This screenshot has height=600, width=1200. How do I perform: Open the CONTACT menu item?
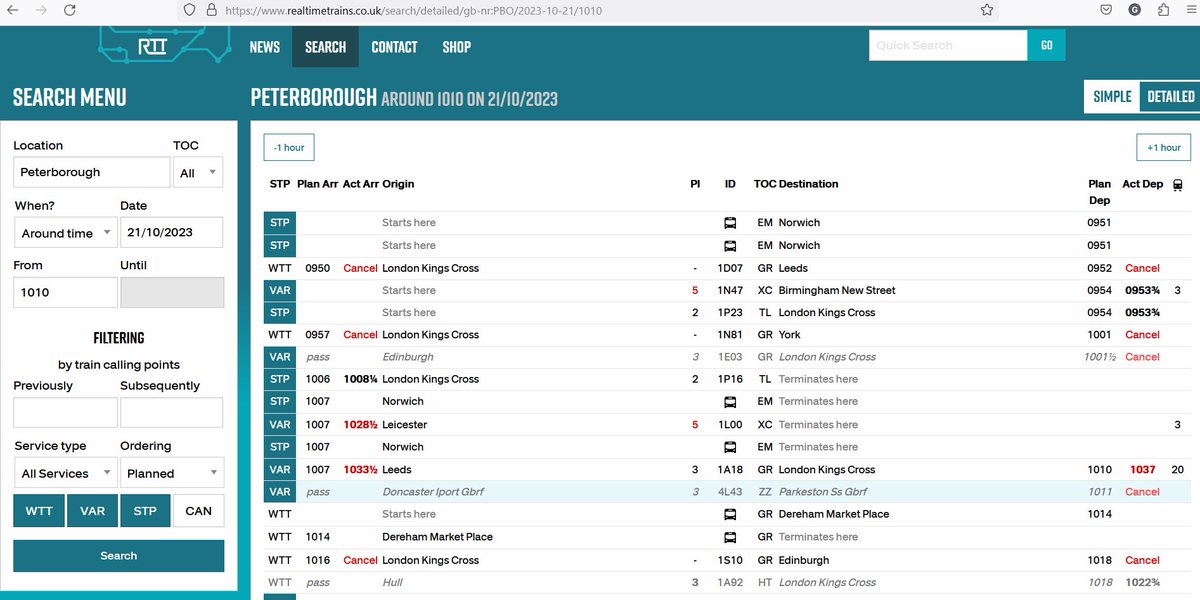[x=394, y=47]
